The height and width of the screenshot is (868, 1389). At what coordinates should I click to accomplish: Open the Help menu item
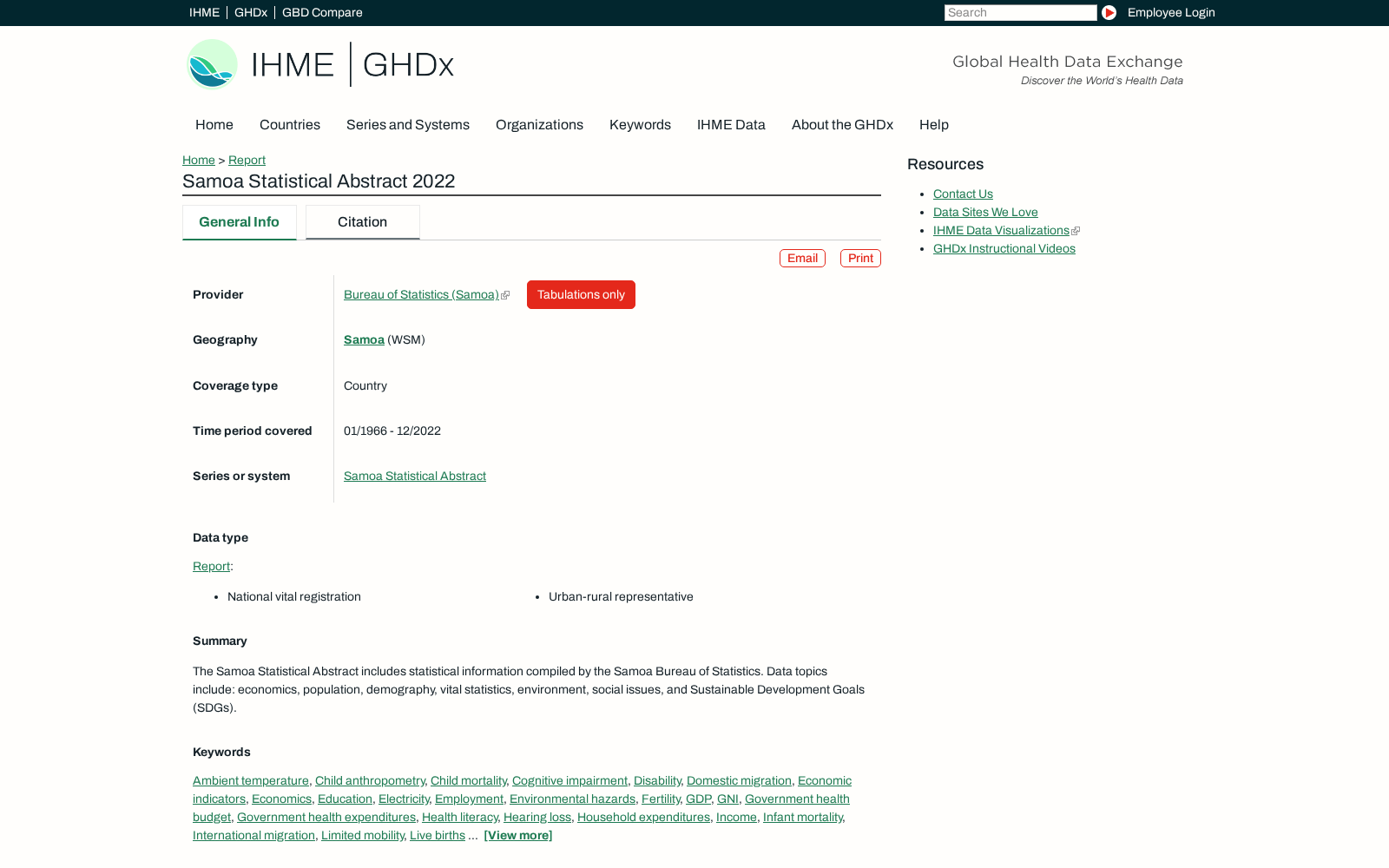pyautogui.click(x=934, y=125)
